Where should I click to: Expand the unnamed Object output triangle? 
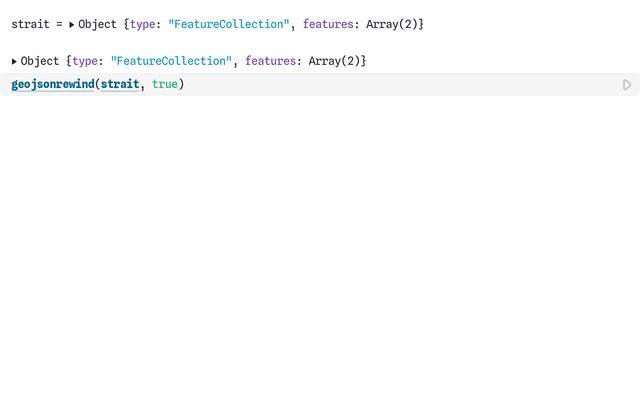(x=14, y=62)
